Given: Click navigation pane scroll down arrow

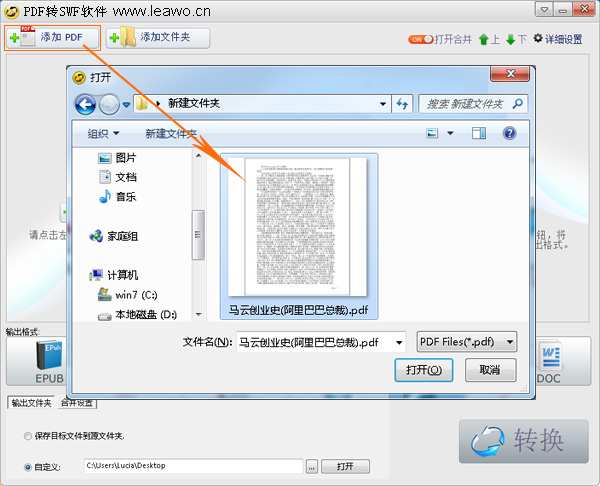Looking at the screenshot, I should [x=198, y=315].
